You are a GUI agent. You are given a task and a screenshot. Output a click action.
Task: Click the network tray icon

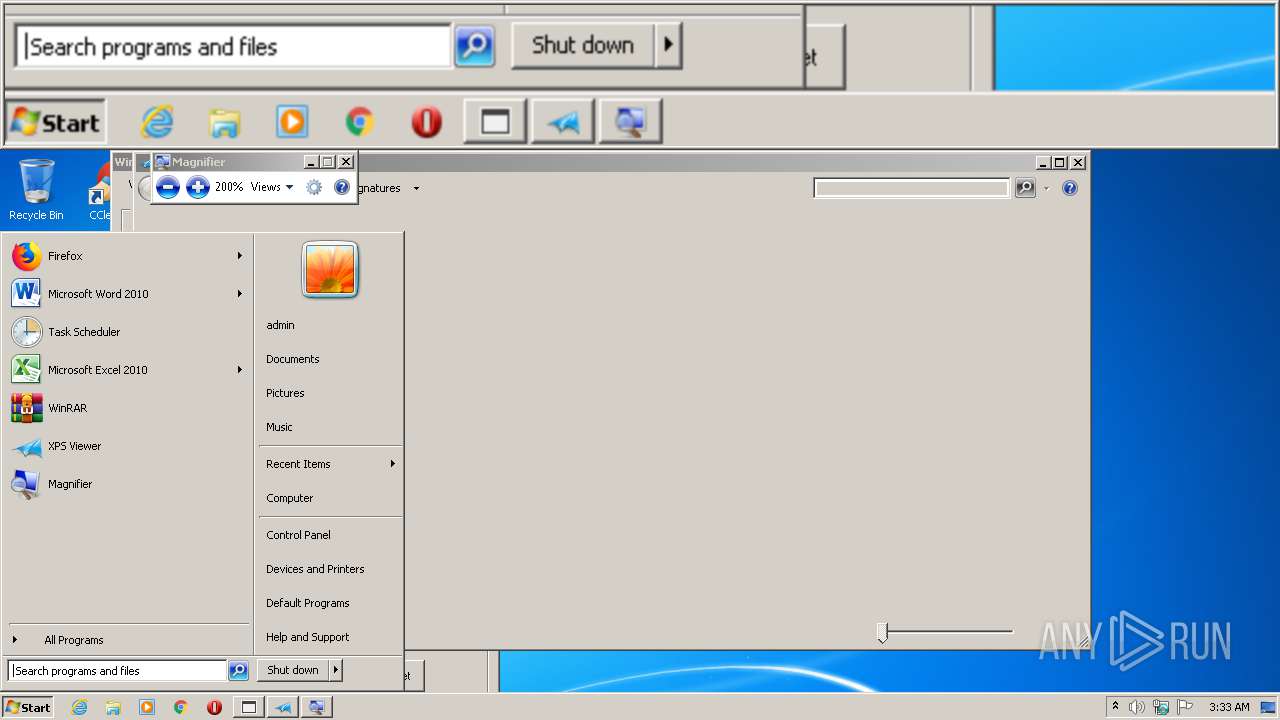(1161, 707)
